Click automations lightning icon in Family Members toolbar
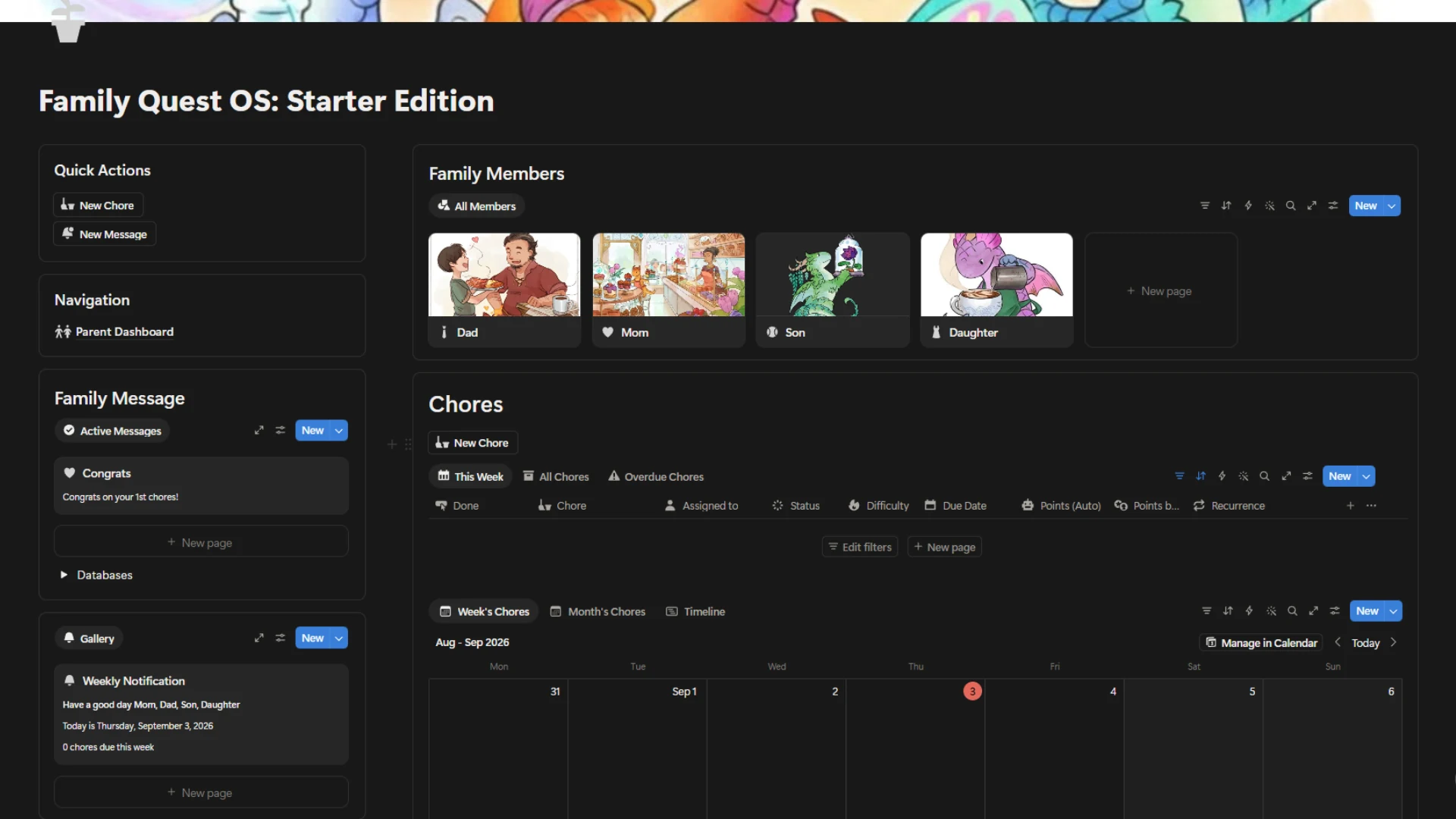 coord(1247,206)
